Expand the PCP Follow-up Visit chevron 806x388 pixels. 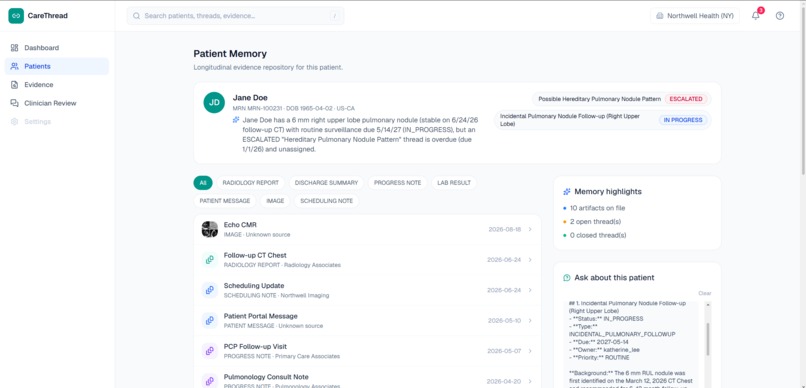click(530, 351)
